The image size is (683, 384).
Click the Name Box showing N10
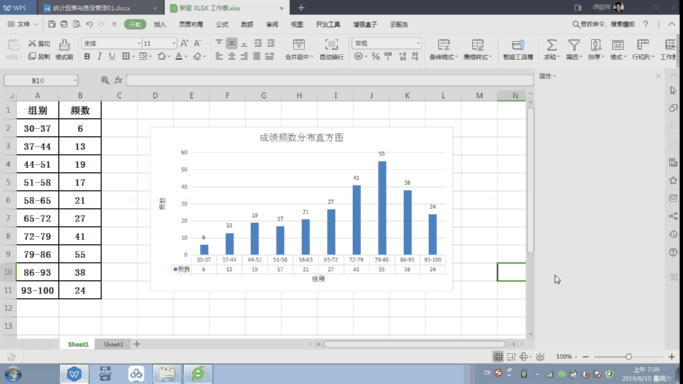pyautogui.click(x=41, y=81)
